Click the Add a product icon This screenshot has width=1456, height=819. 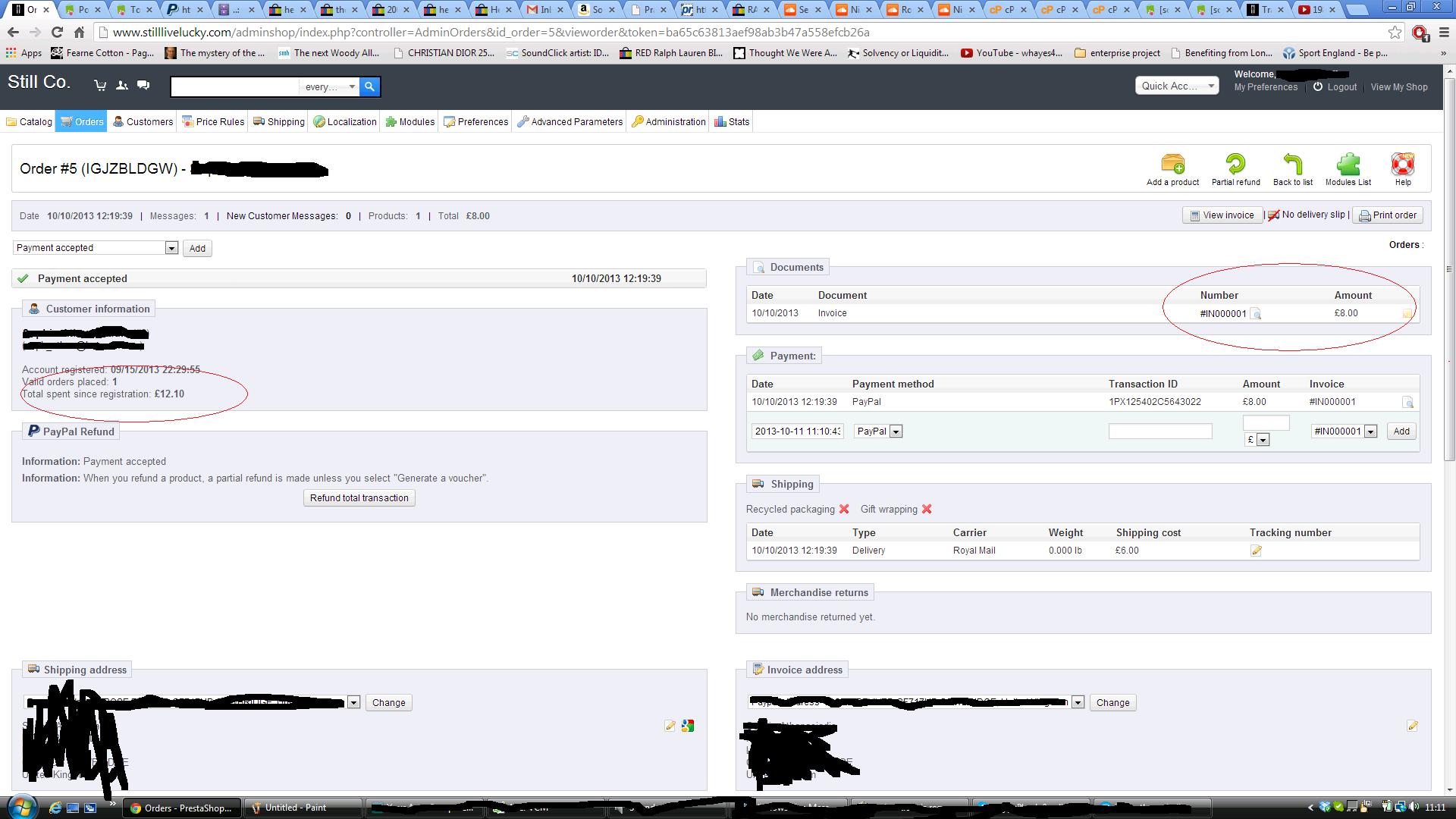click(x=1172, y=164)
